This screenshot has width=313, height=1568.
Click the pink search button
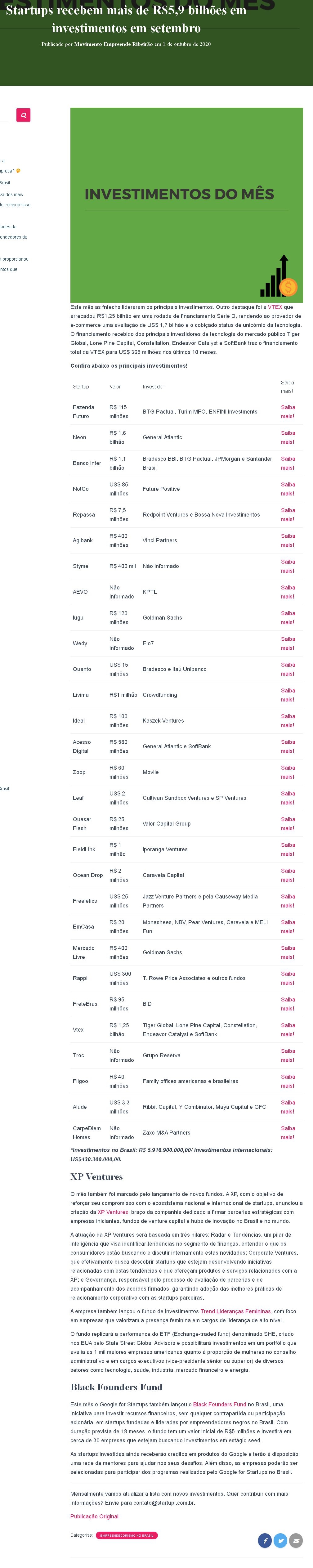(23, 115)
